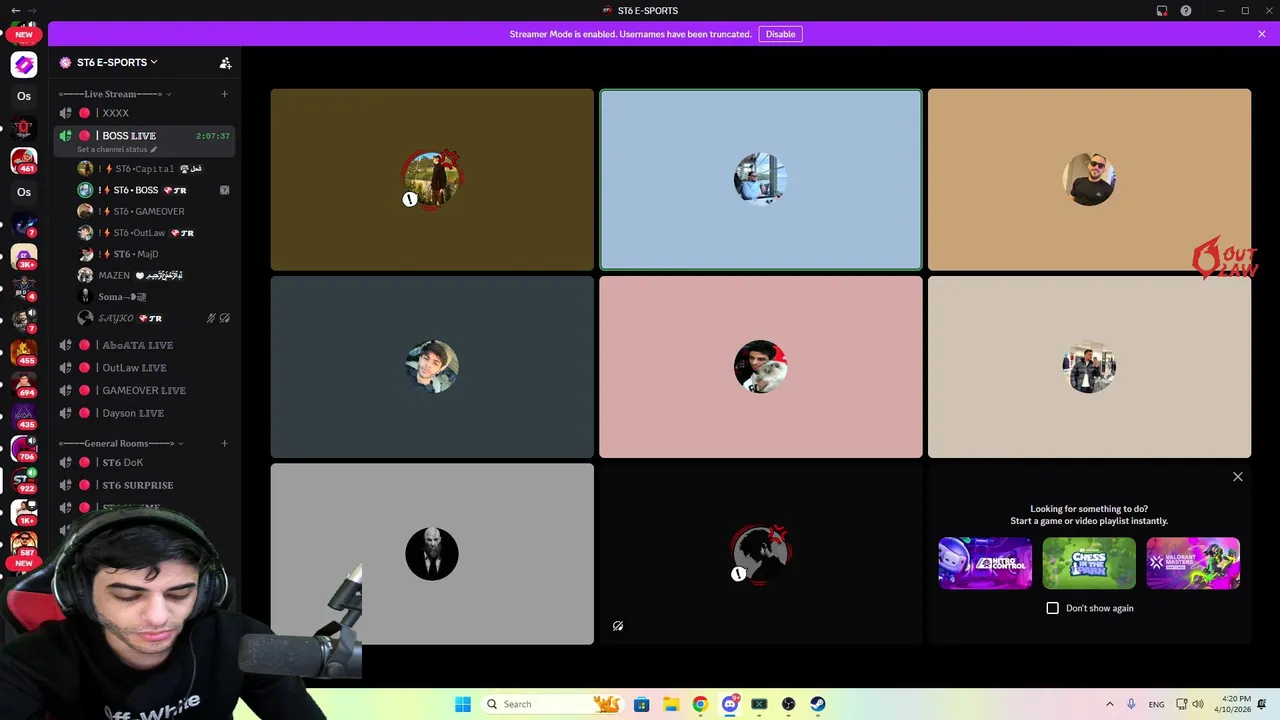Click the taskbar Search box

tap(552, 704)
